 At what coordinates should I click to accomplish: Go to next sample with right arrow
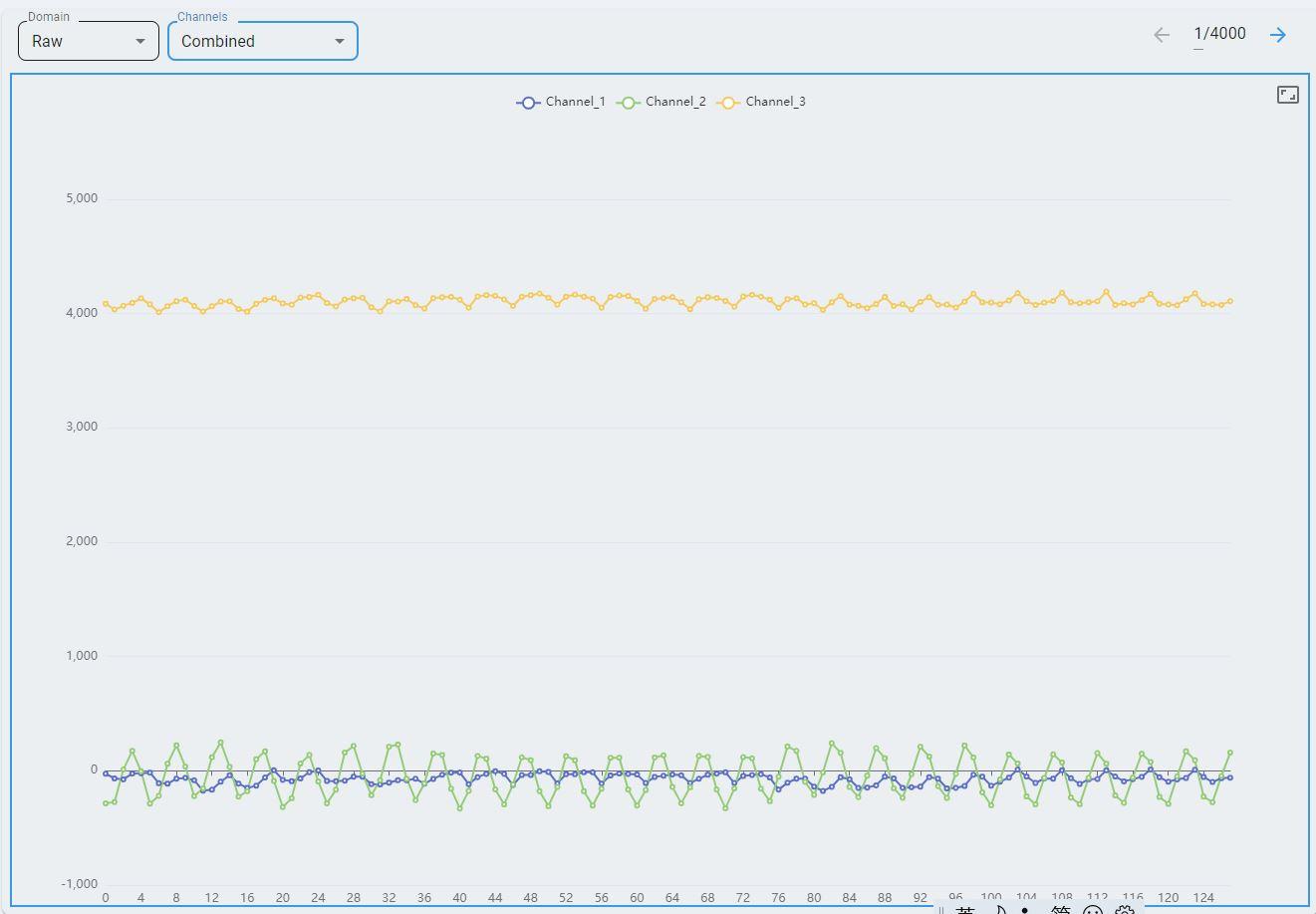click(x=1278, y=35)
